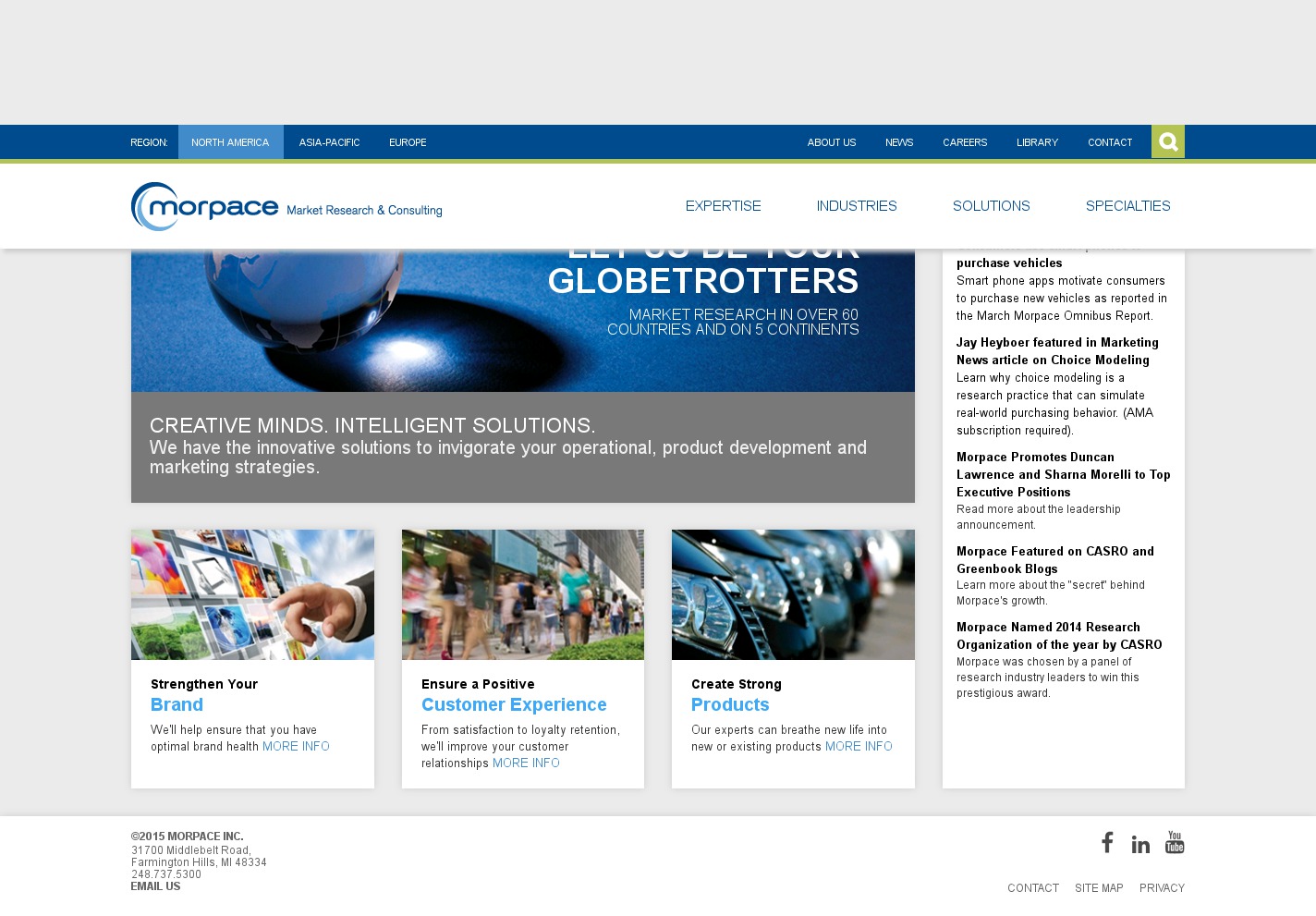The width and height of the screenshot is (1316, 916).
Task: Click EMAIL US in footer
Action: click(155, 886)
